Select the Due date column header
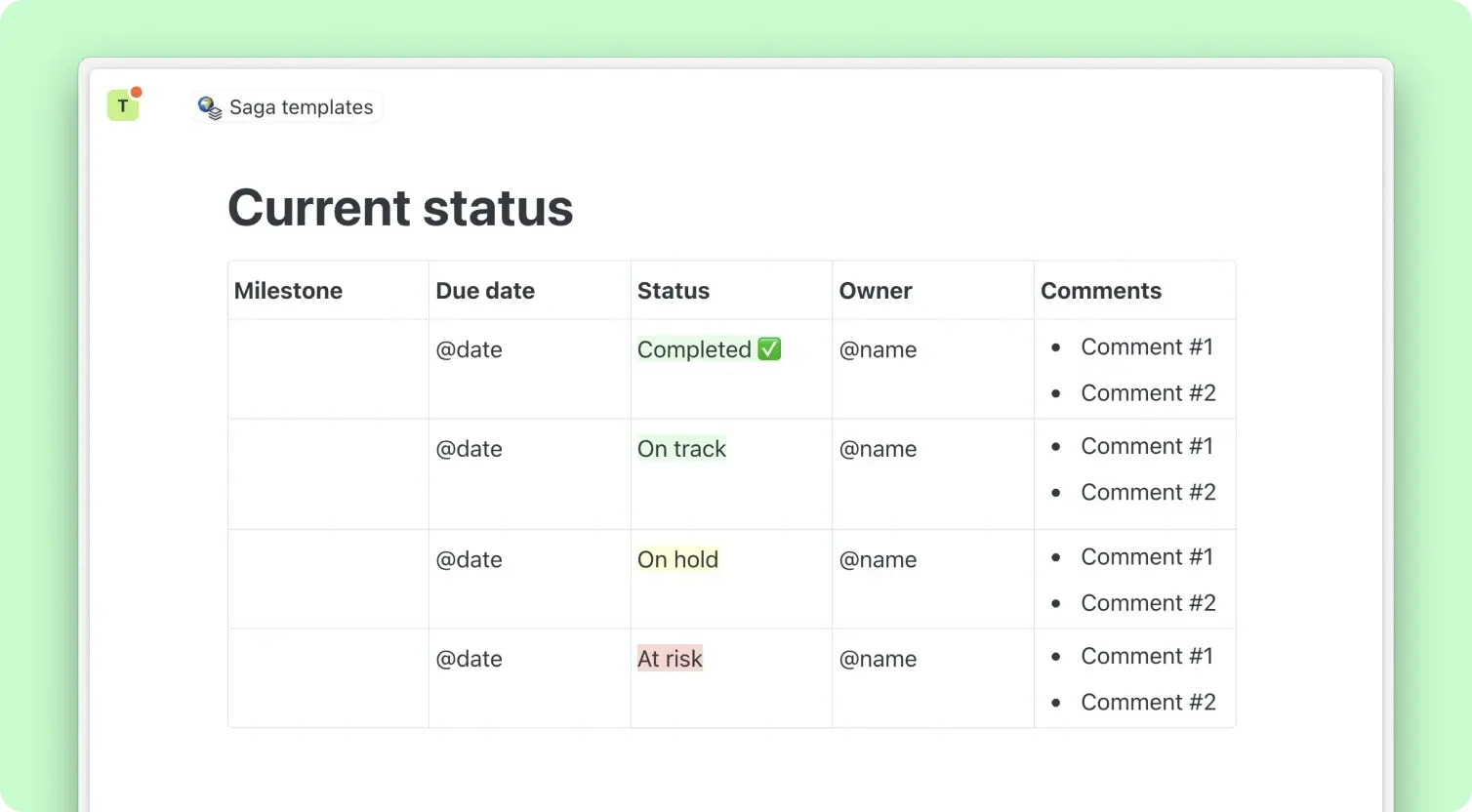The width and height of the screenshot is (1472, 812). click(x=485, y=291)
